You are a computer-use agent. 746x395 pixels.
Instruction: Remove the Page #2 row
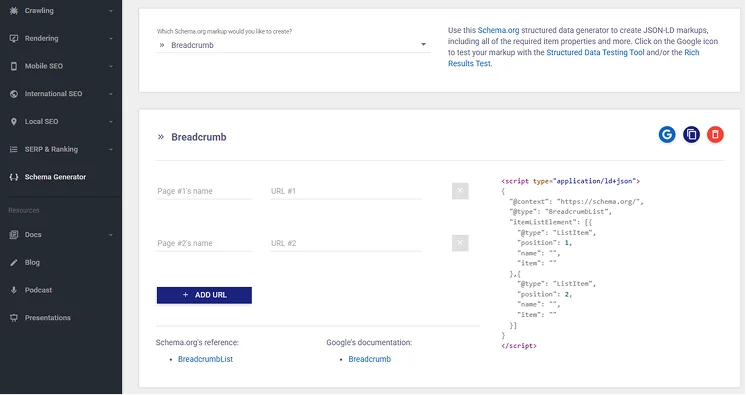(x=460, y=243)
